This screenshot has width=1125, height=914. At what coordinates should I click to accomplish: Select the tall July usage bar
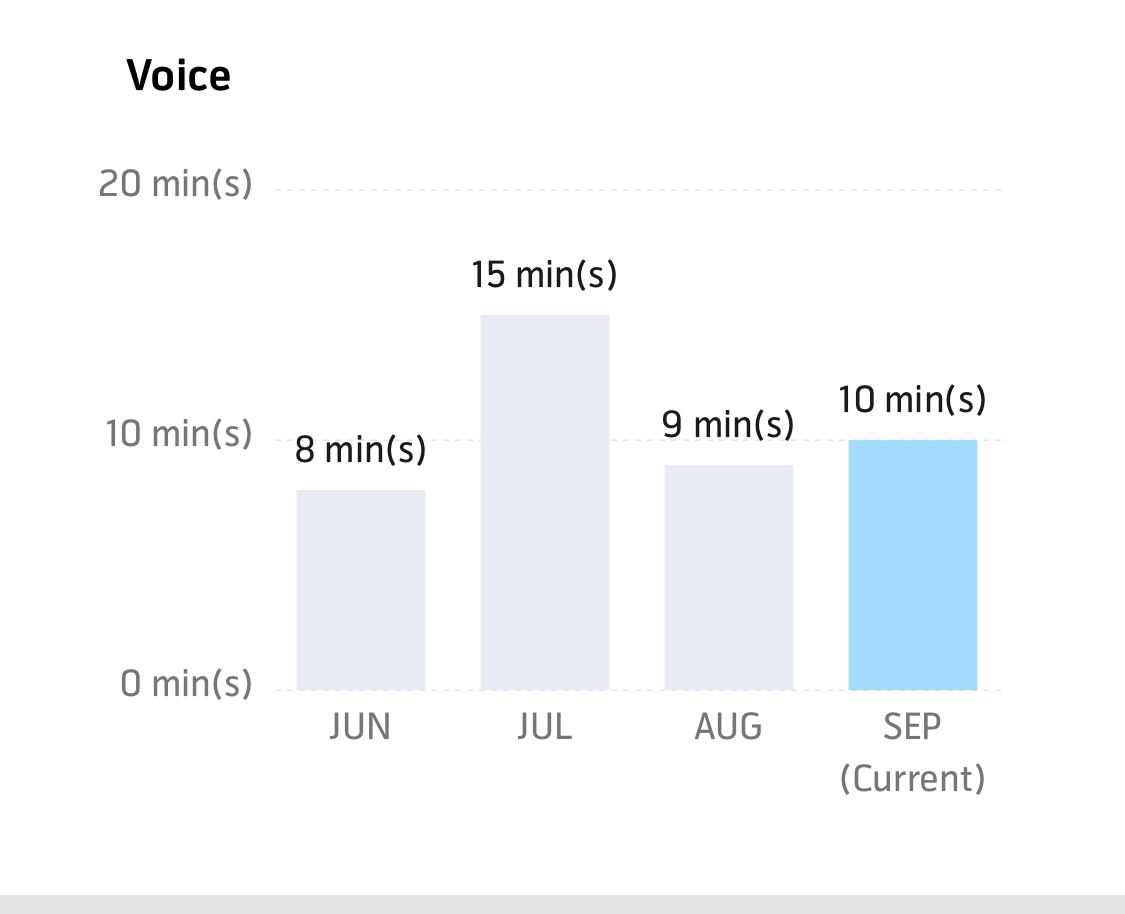545,502
